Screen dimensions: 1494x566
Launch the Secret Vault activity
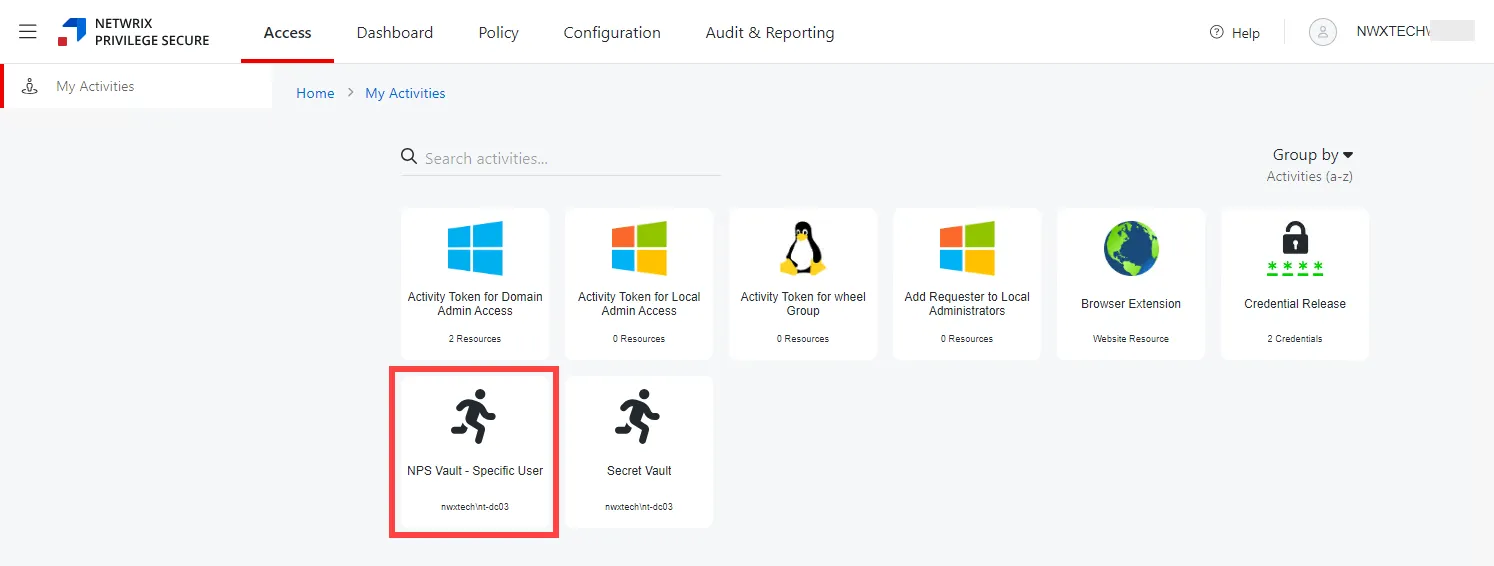point(639,452)
